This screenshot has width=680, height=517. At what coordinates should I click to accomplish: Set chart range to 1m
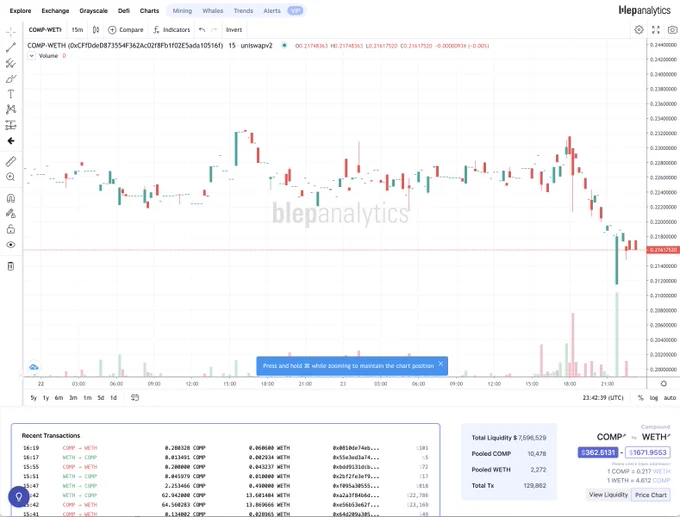87,398
